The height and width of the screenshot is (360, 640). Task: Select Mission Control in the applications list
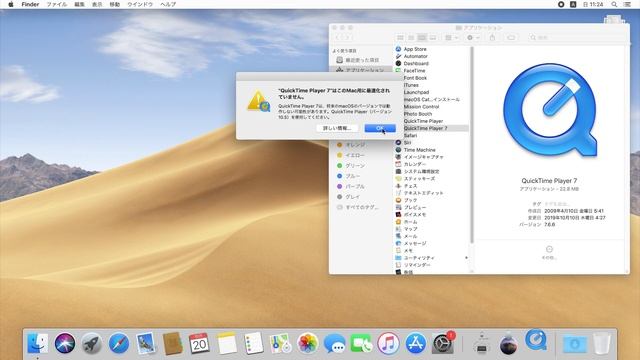pos(421,107)
